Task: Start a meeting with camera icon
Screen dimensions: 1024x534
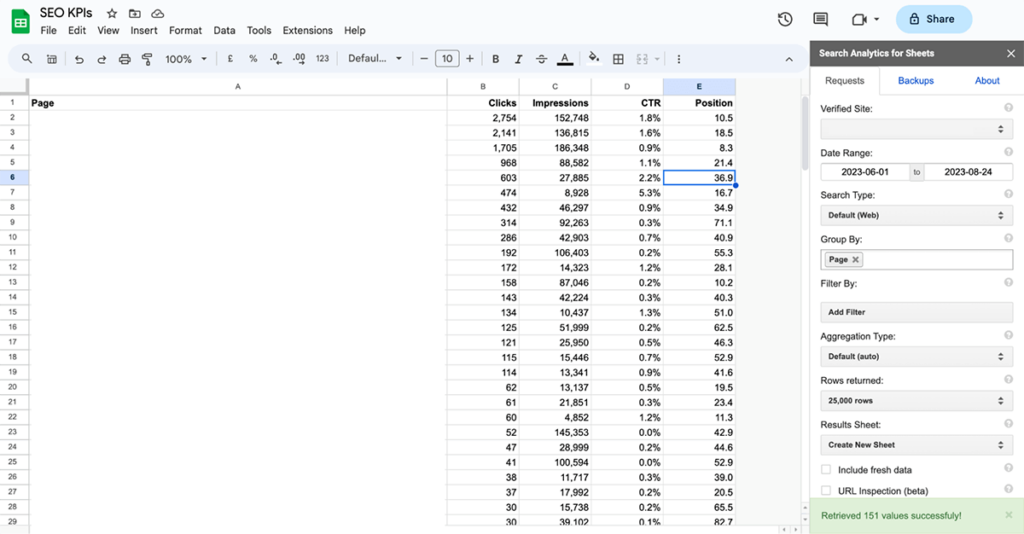Action: pos(859,20)
